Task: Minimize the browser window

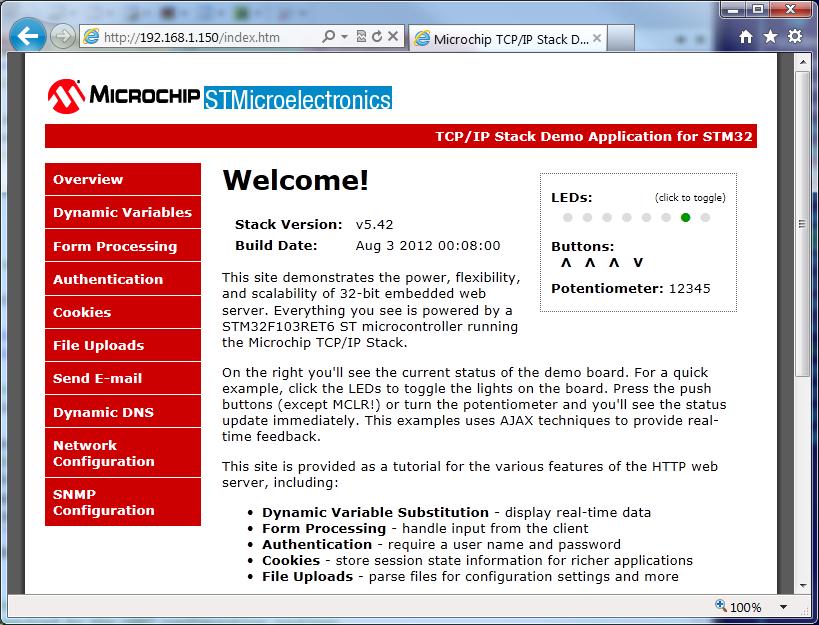Action: pyautogui.click(x=734, y=9)
